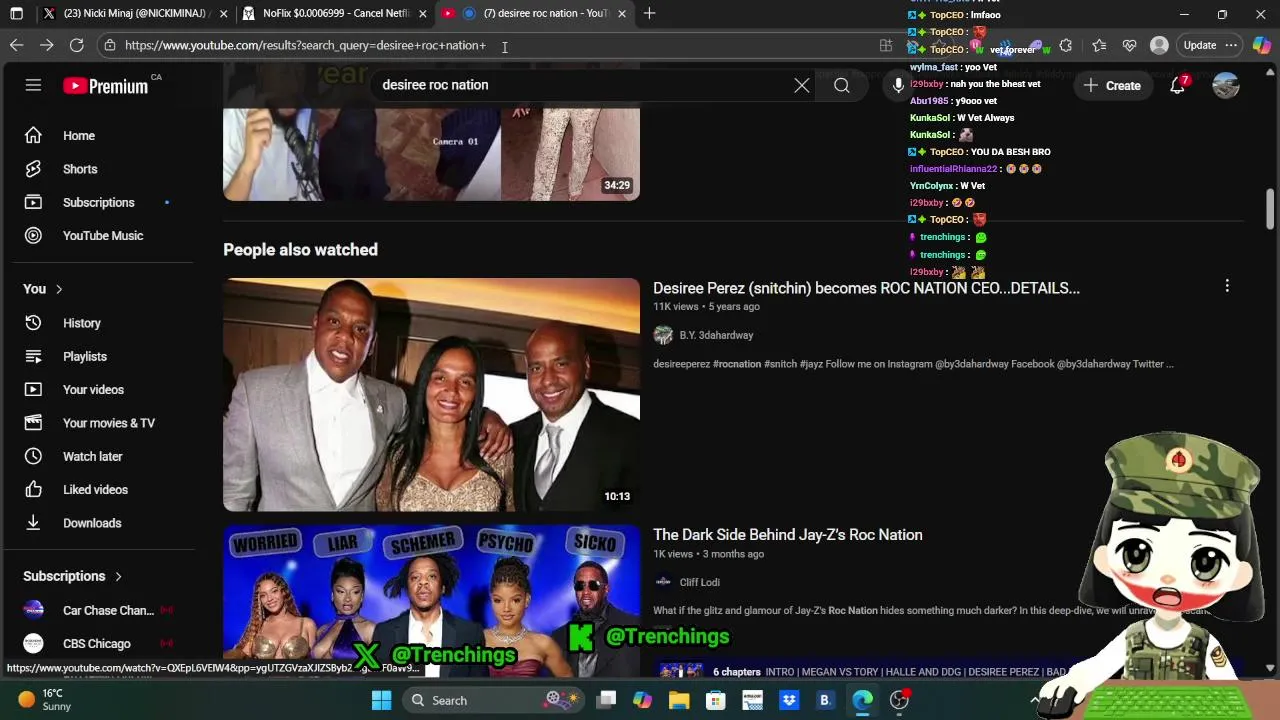The height and width of the screenshot is (720, 1280).
Task: Expand the You section
Action: [43, 289]
